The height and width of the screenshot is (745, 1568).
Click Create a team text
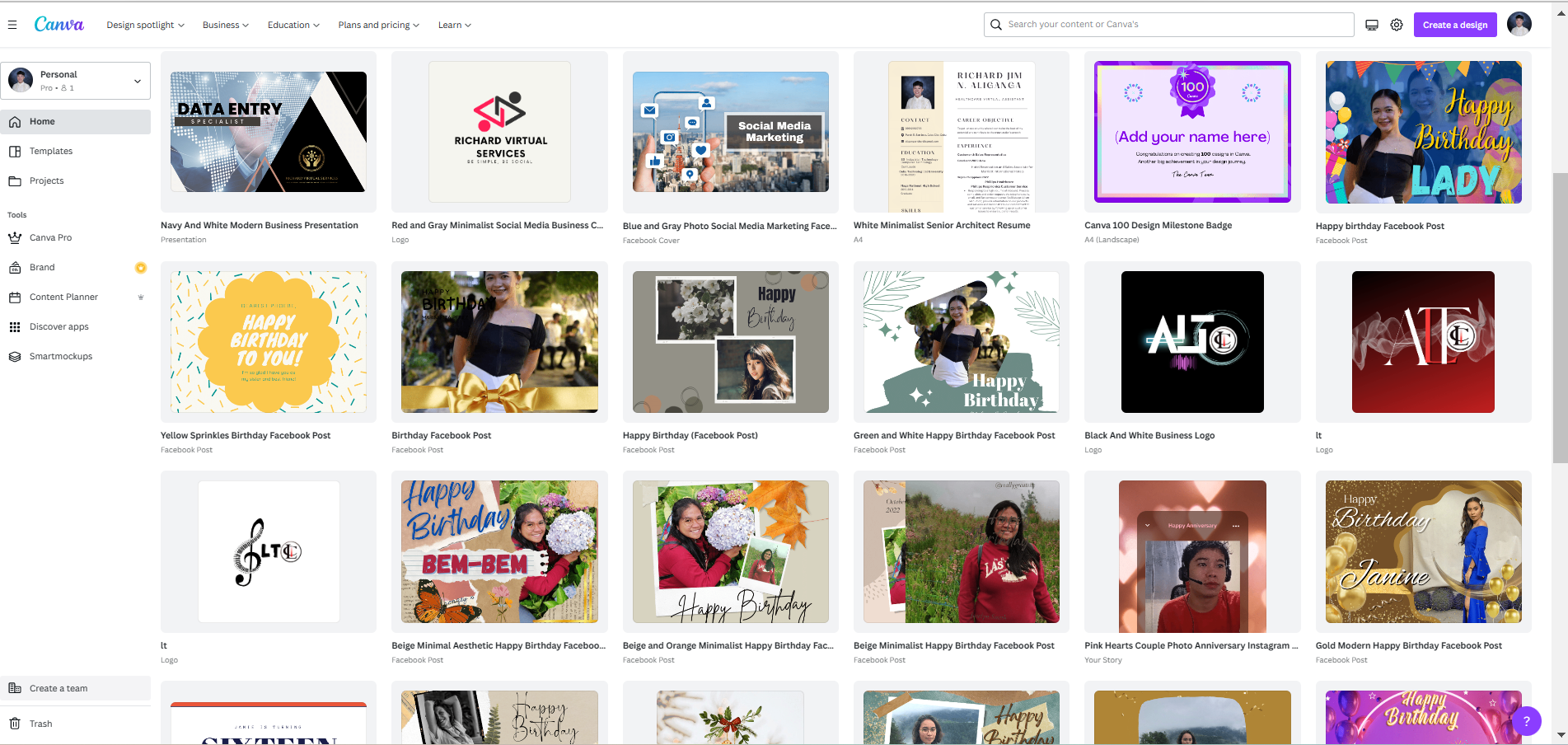[59, 689]
